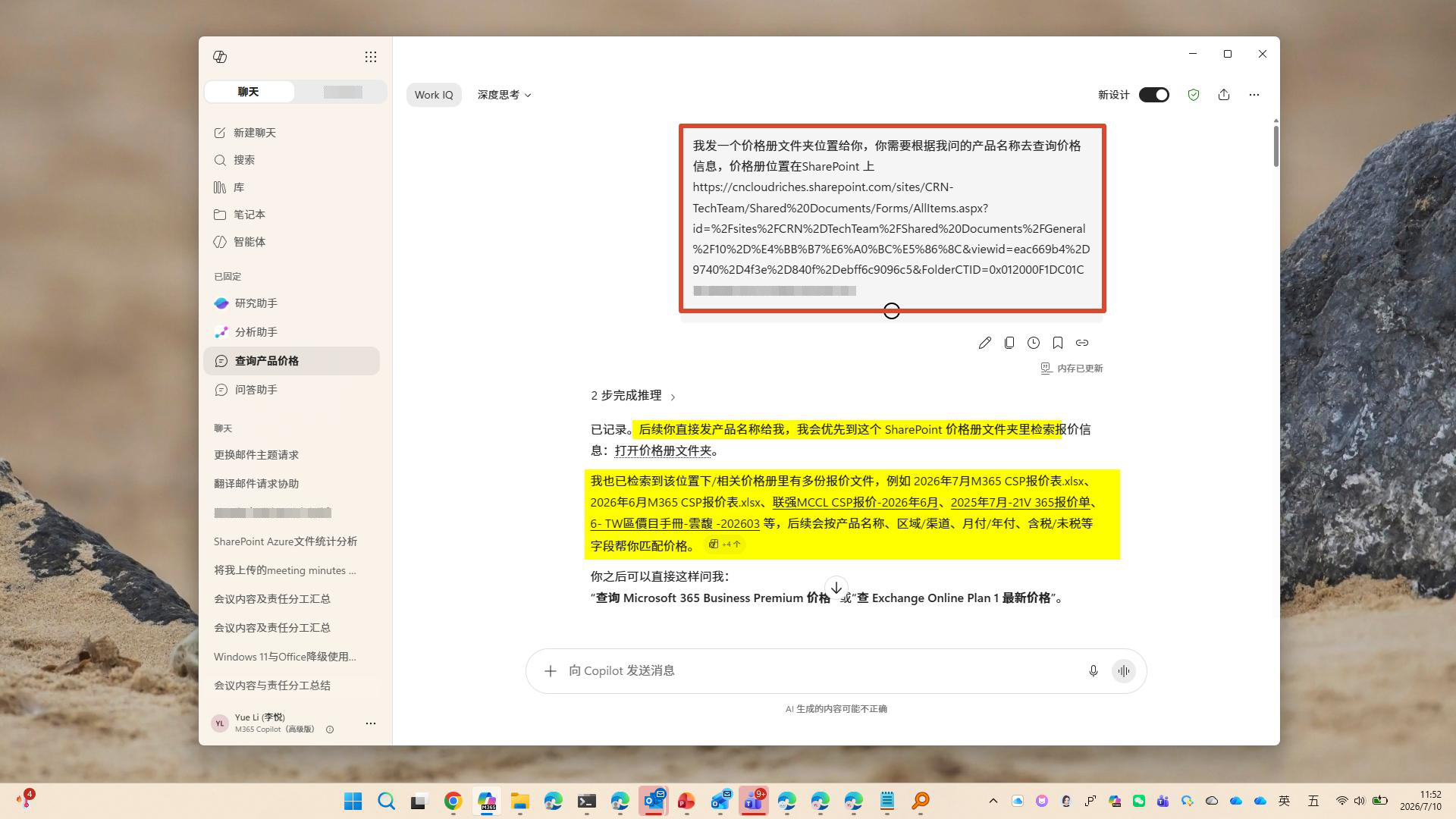Open the 翻译邮件请求协助 chat
Screen dimensions: 1456x819
click(291, 484)
